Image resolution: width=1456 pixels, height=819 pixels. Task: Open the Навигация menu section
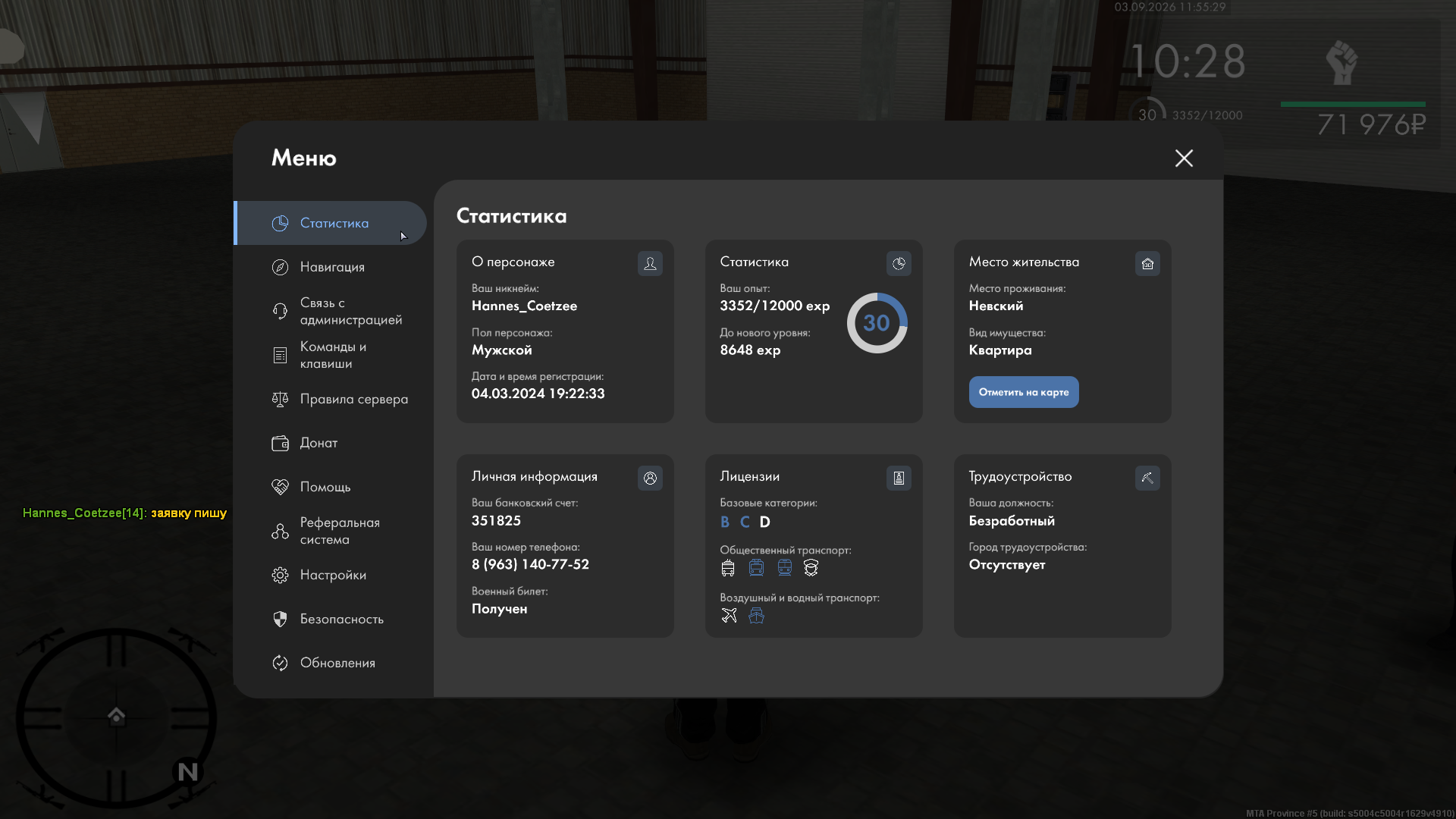[x=331, y=267]
